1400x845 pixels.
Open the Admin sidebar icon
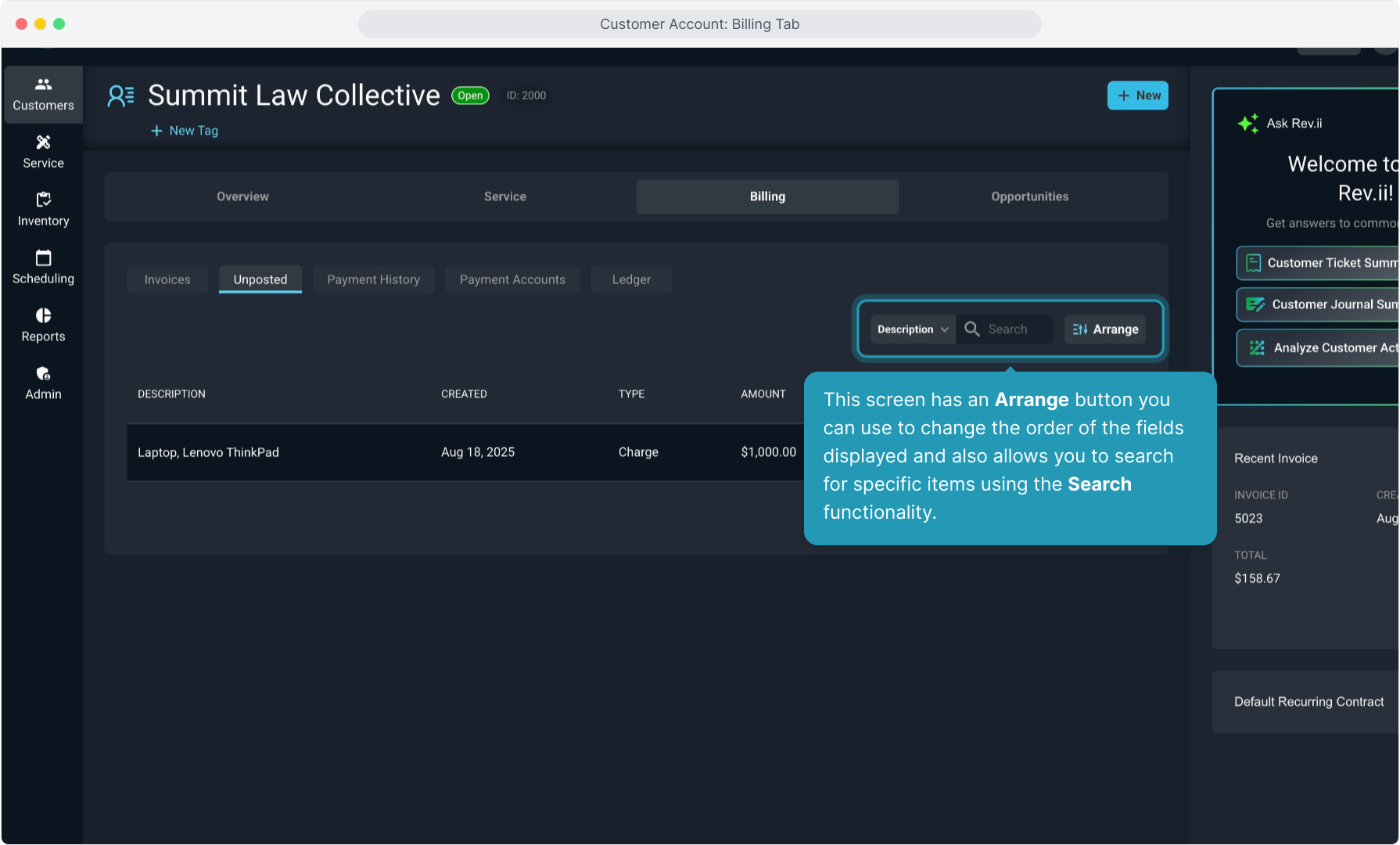pyautogui.click(x=43, y=373)
